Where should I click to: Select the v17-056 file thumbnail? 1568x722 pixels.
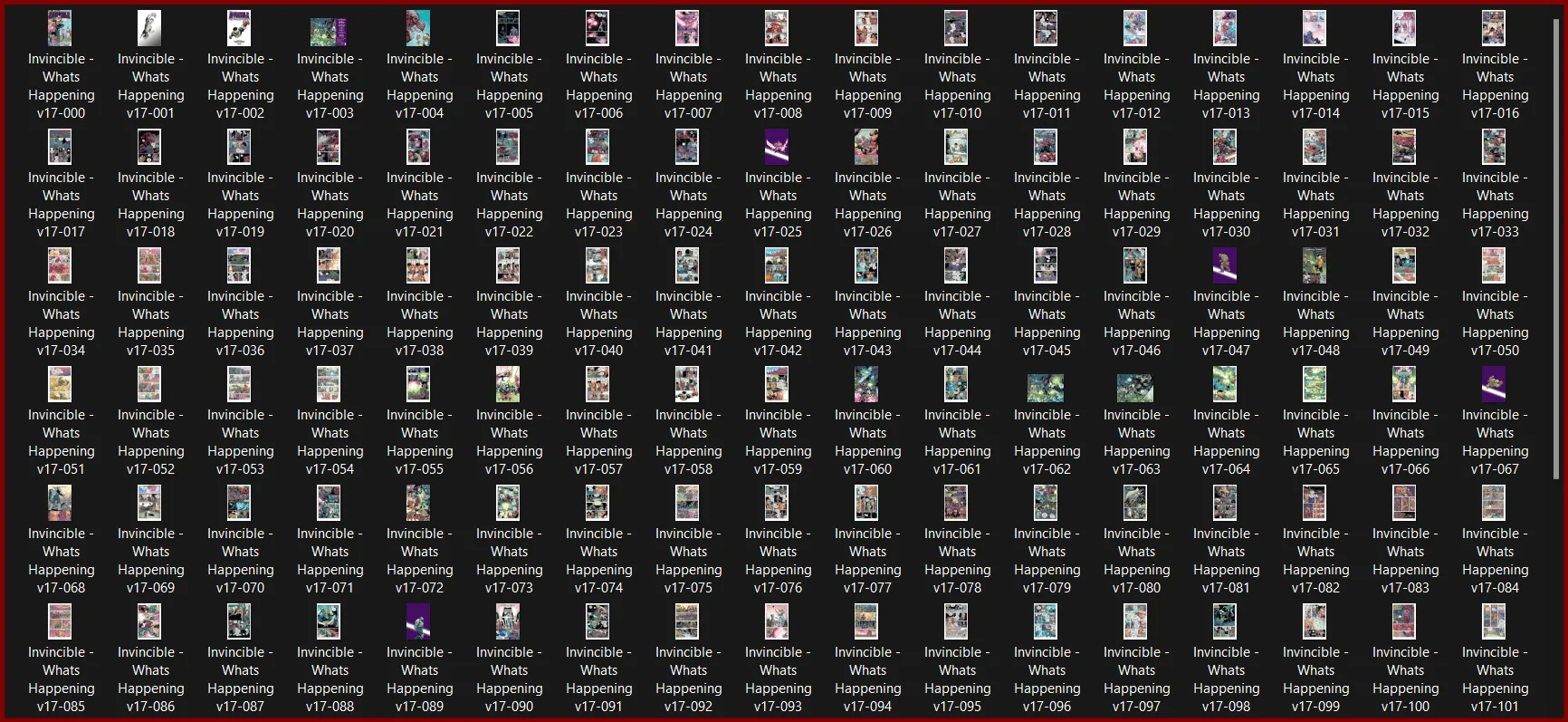[508, 385]
